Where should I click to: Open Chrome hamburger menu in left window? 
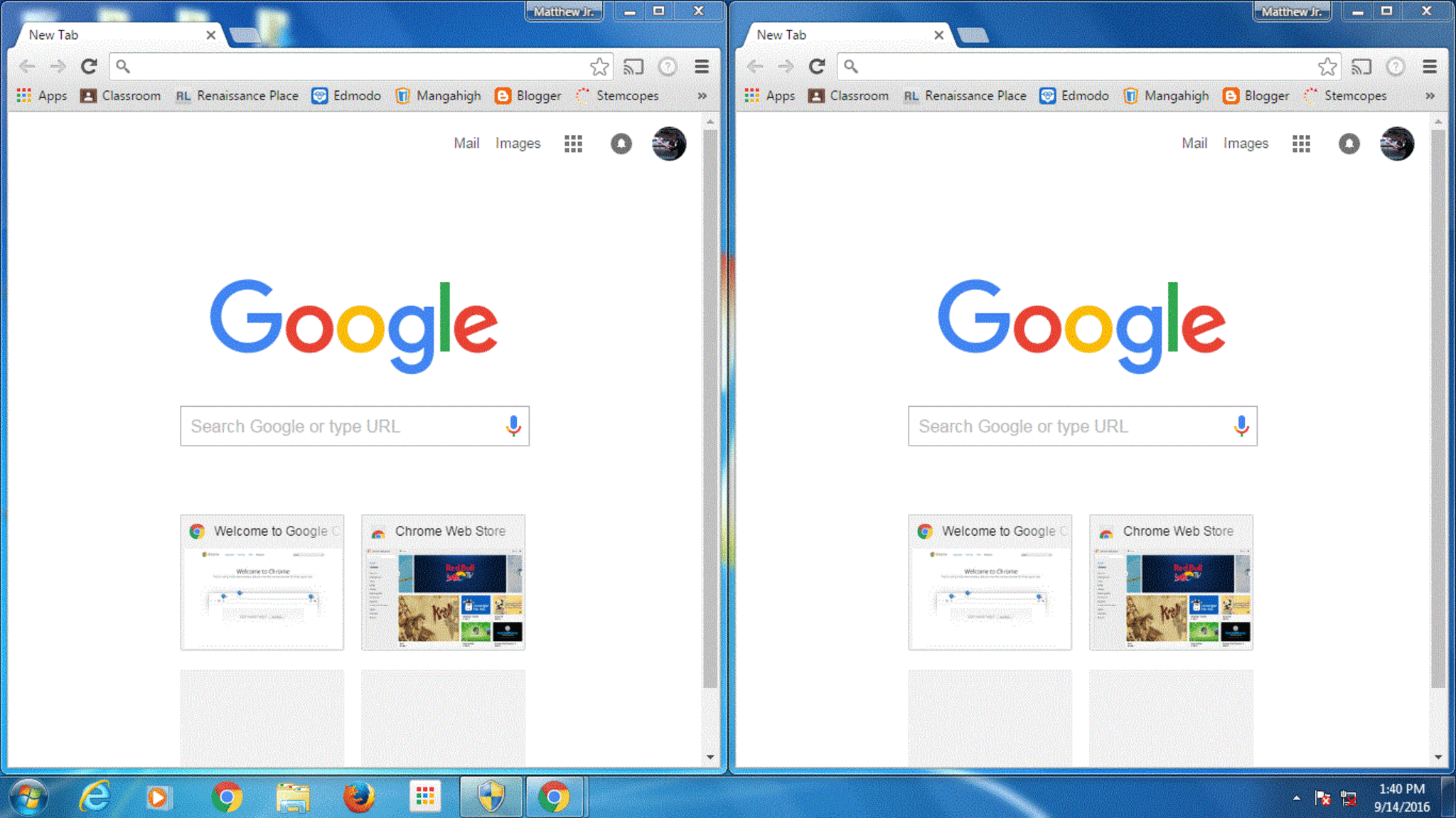click(702, 67)
